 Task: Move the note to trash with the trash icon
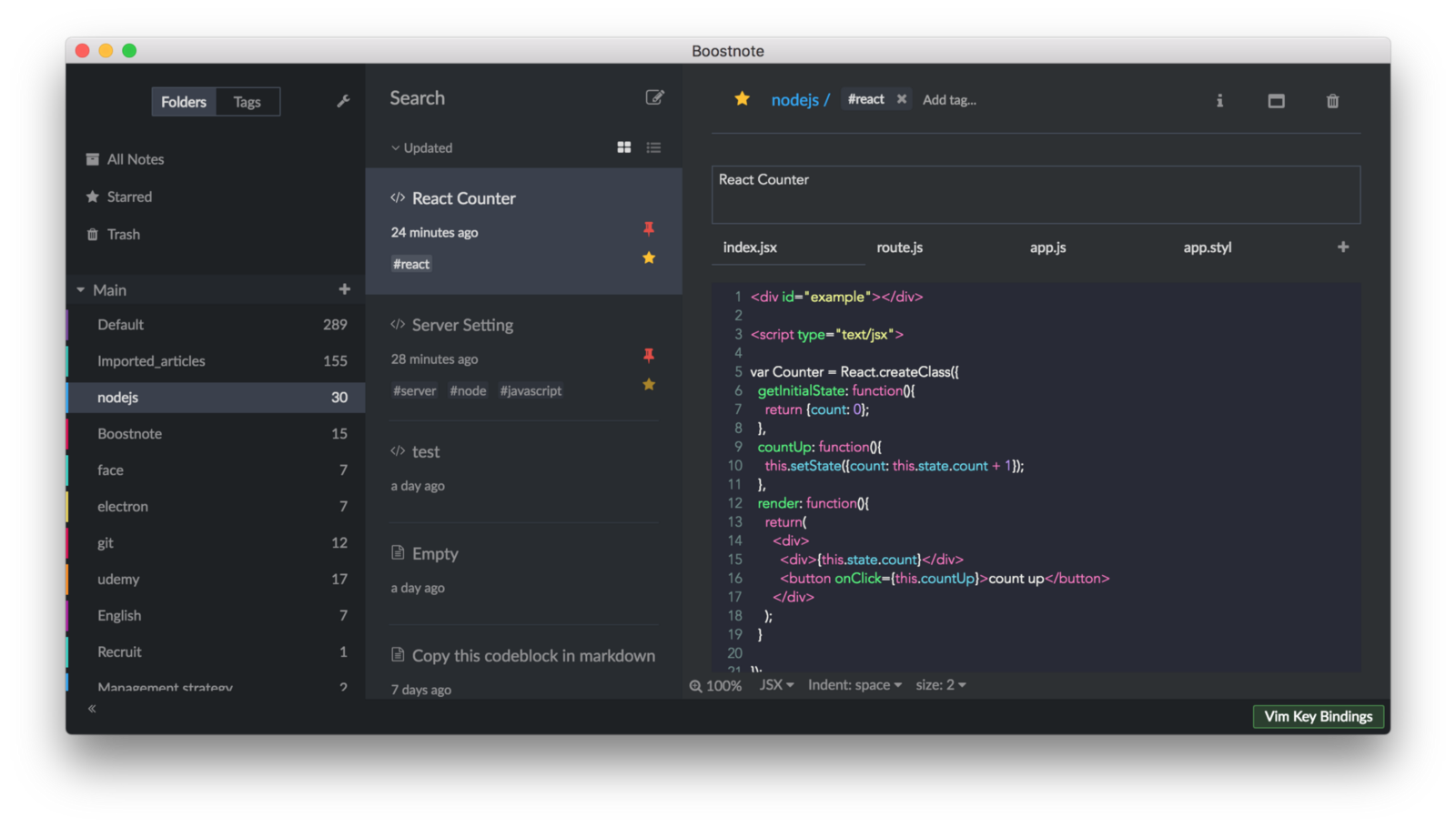[1332, 101]
